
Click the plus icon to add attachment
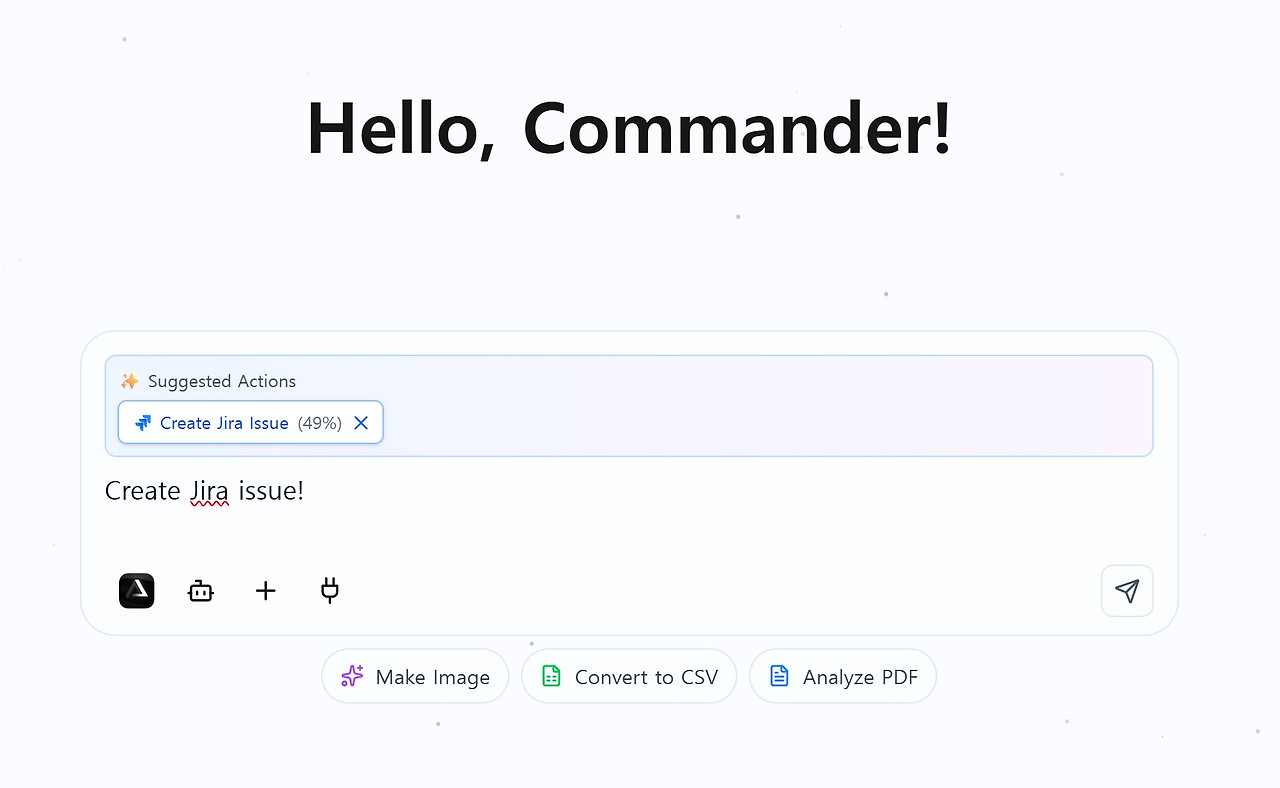click(265, 591)
